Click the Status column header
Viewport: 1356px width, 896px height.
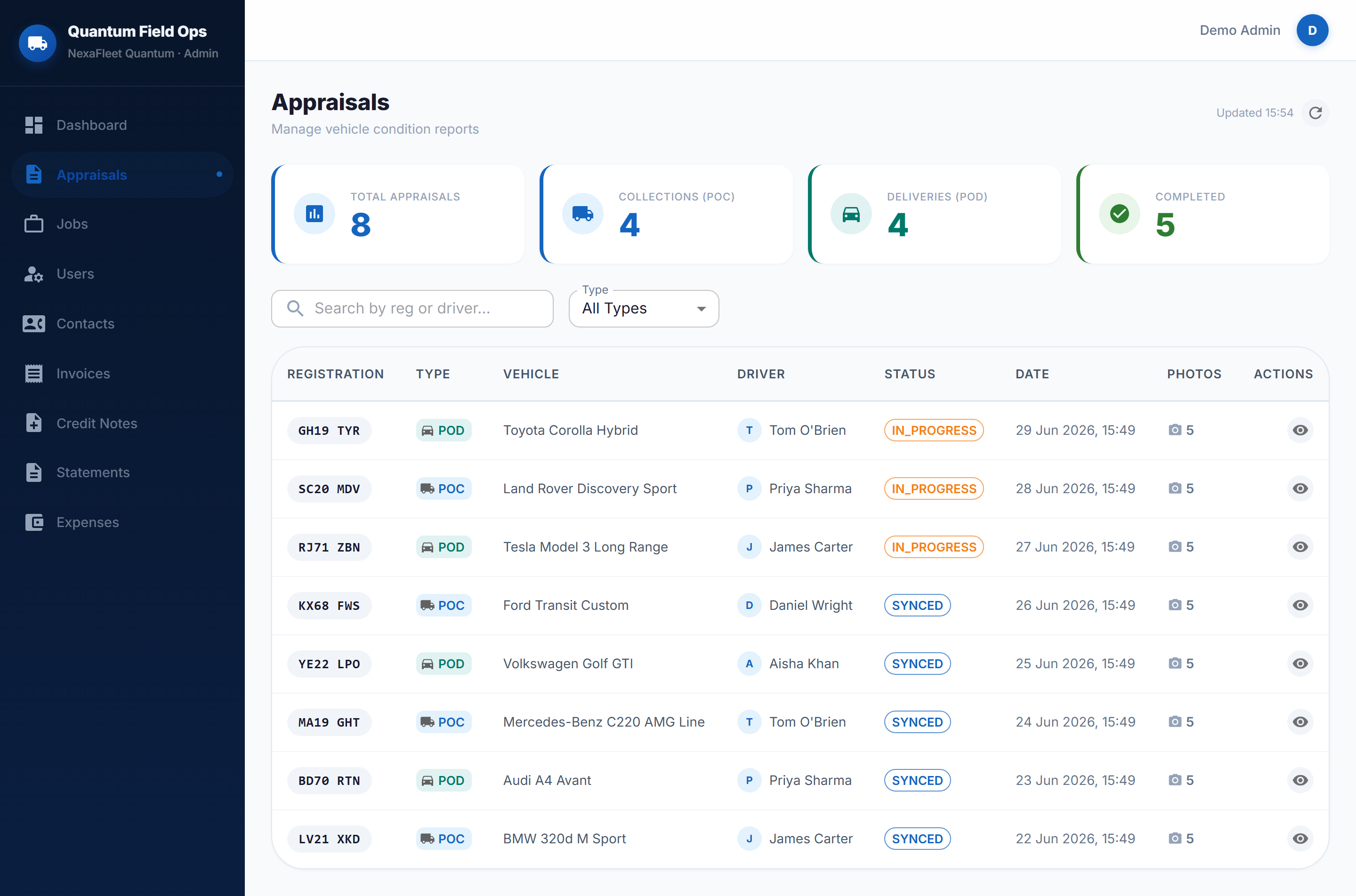[910, 374]
